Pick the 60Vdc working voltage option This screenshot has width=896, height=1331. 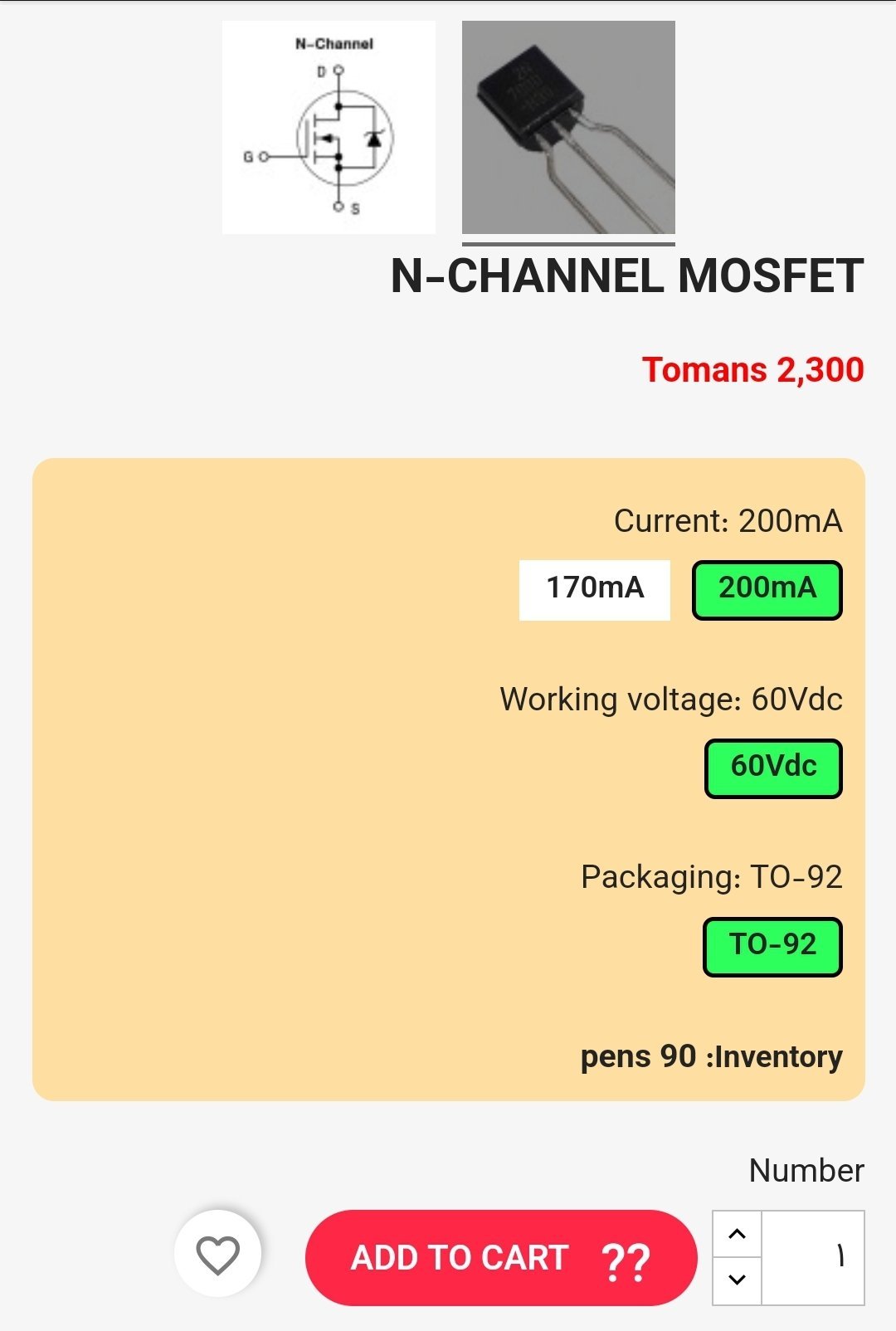click(773, 768)
